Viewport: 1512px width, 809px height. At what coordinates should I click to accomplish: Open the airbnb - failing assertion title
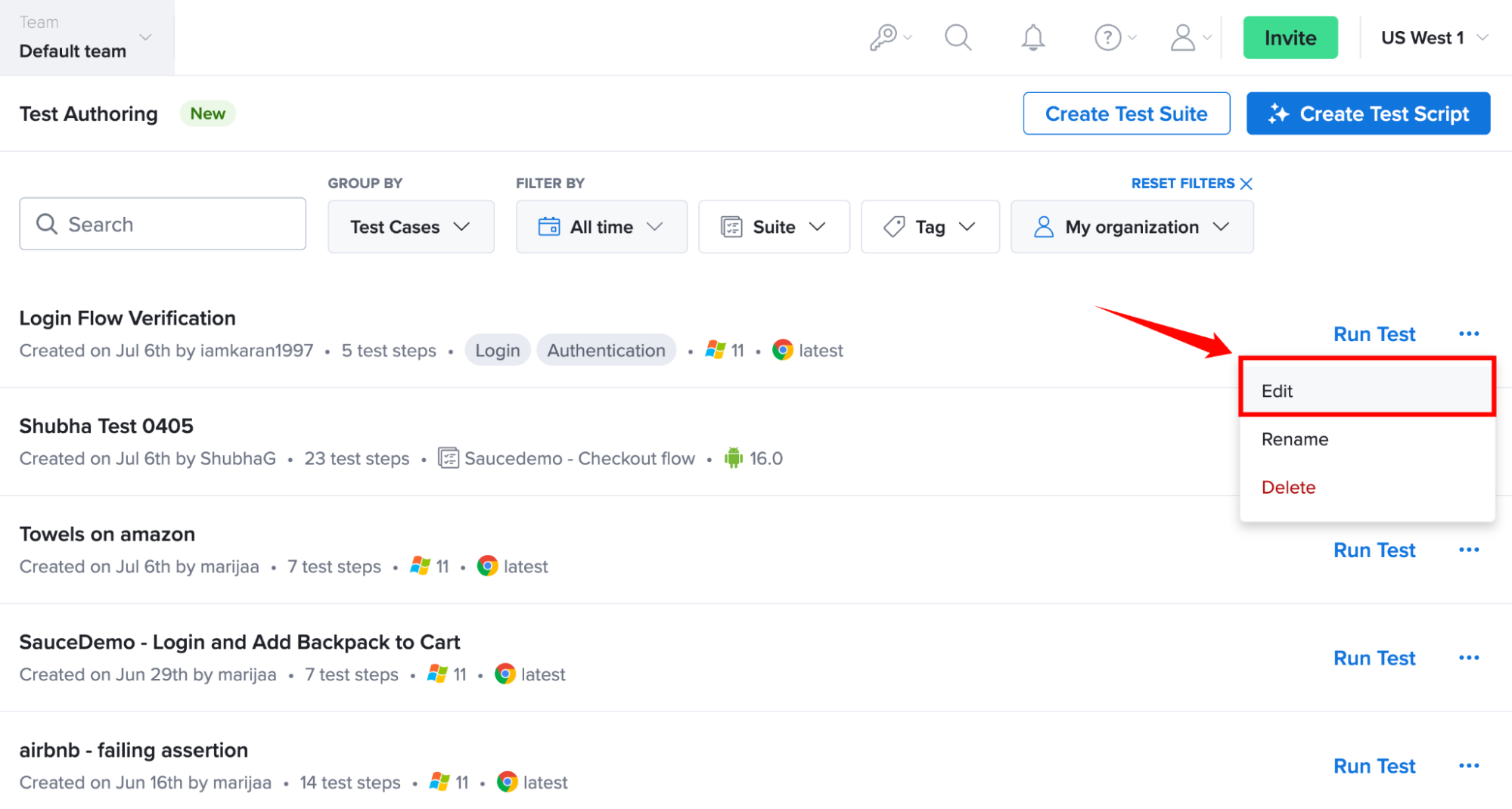pyautogui.click(x=133, y=751)
